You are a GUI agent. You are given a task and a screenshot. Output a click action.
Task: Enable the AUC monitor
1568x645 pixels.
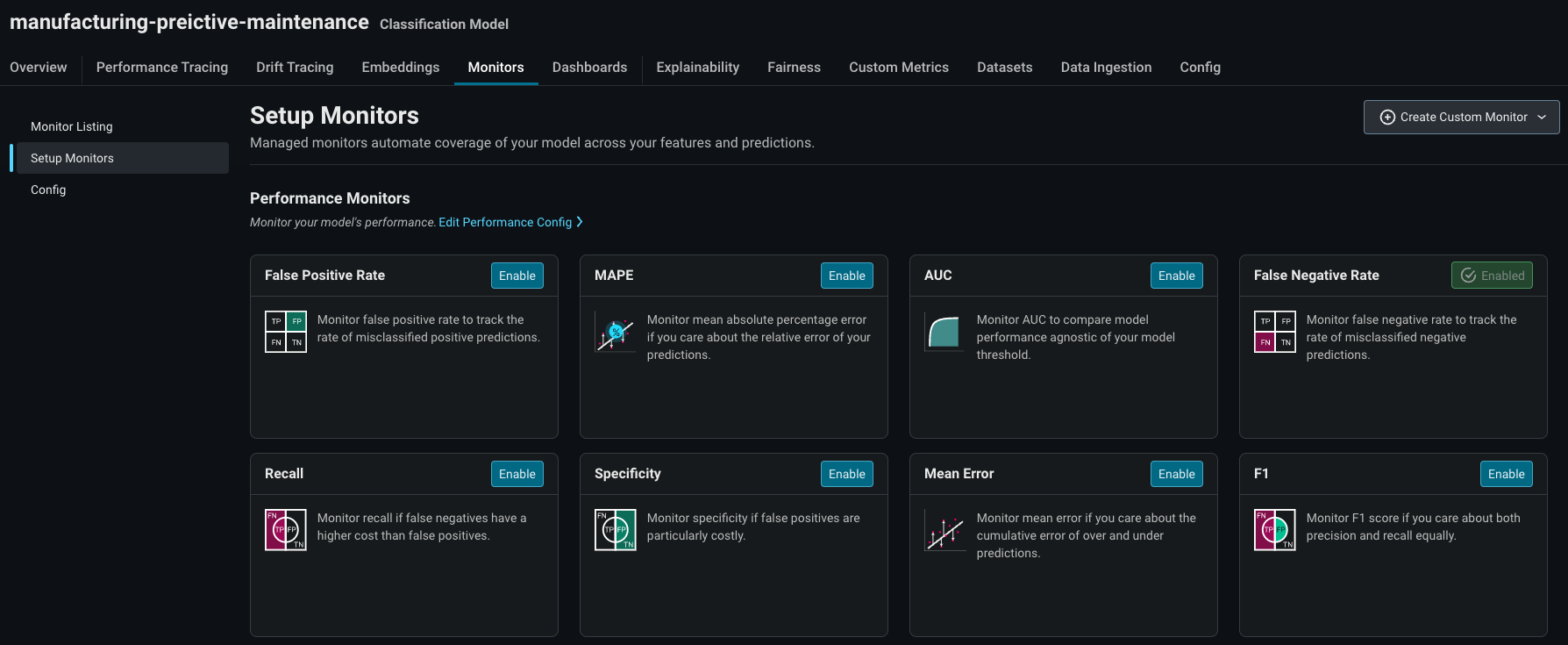(x=1177, y=276)
